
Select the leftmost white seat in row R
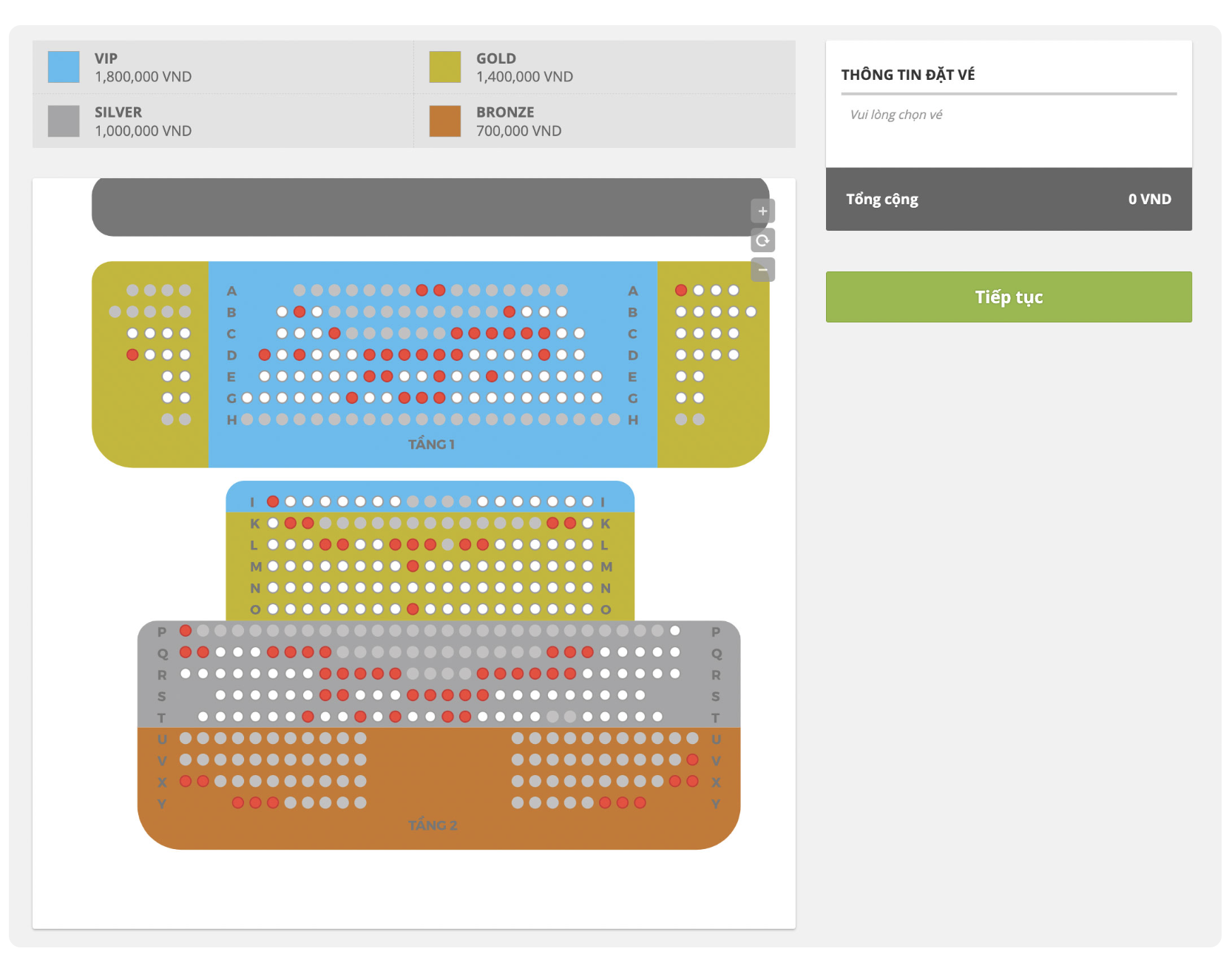coord(186,674)
